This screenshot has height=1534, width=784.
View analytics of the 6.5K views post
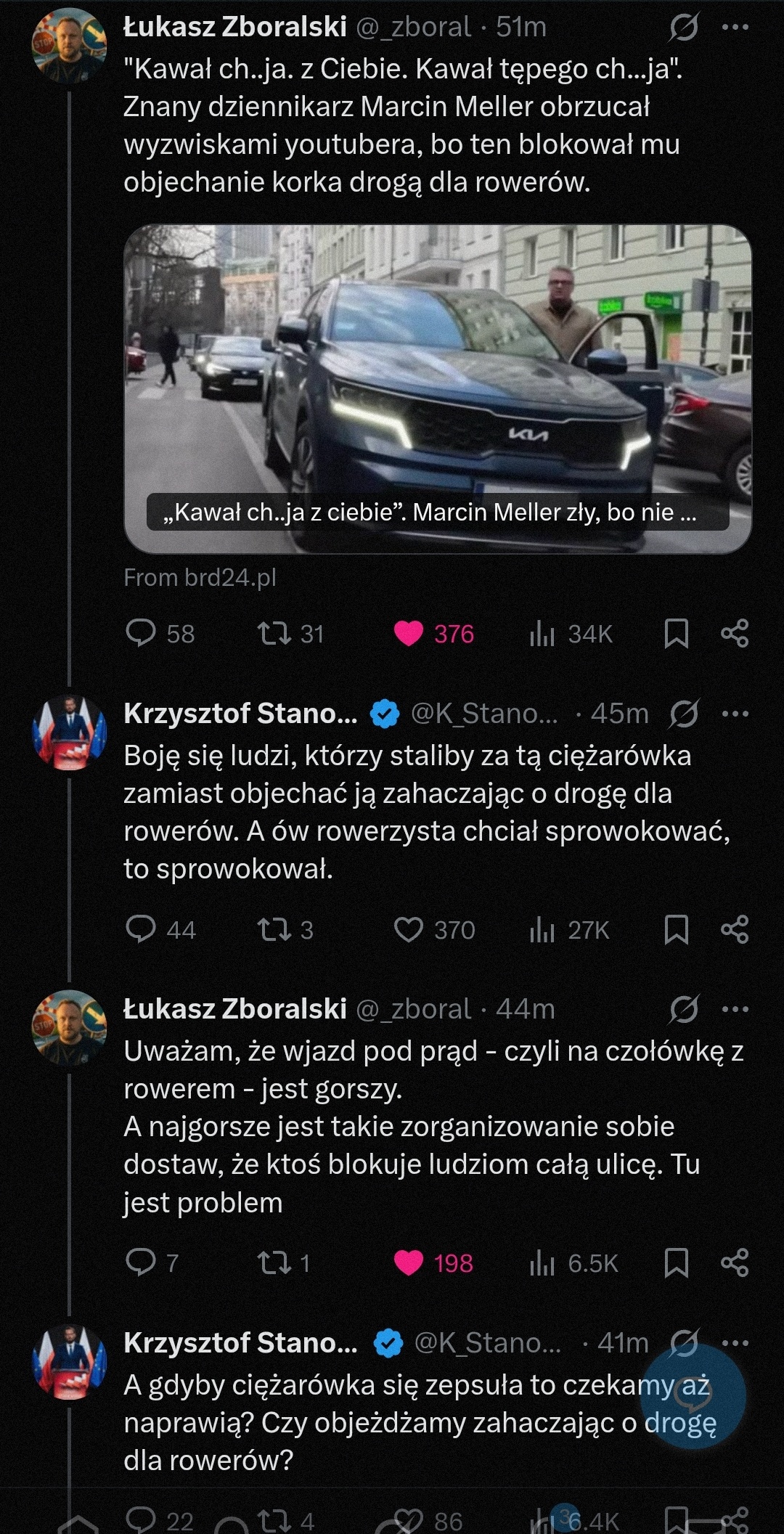pyautogui.click(x=542, y=1263)
